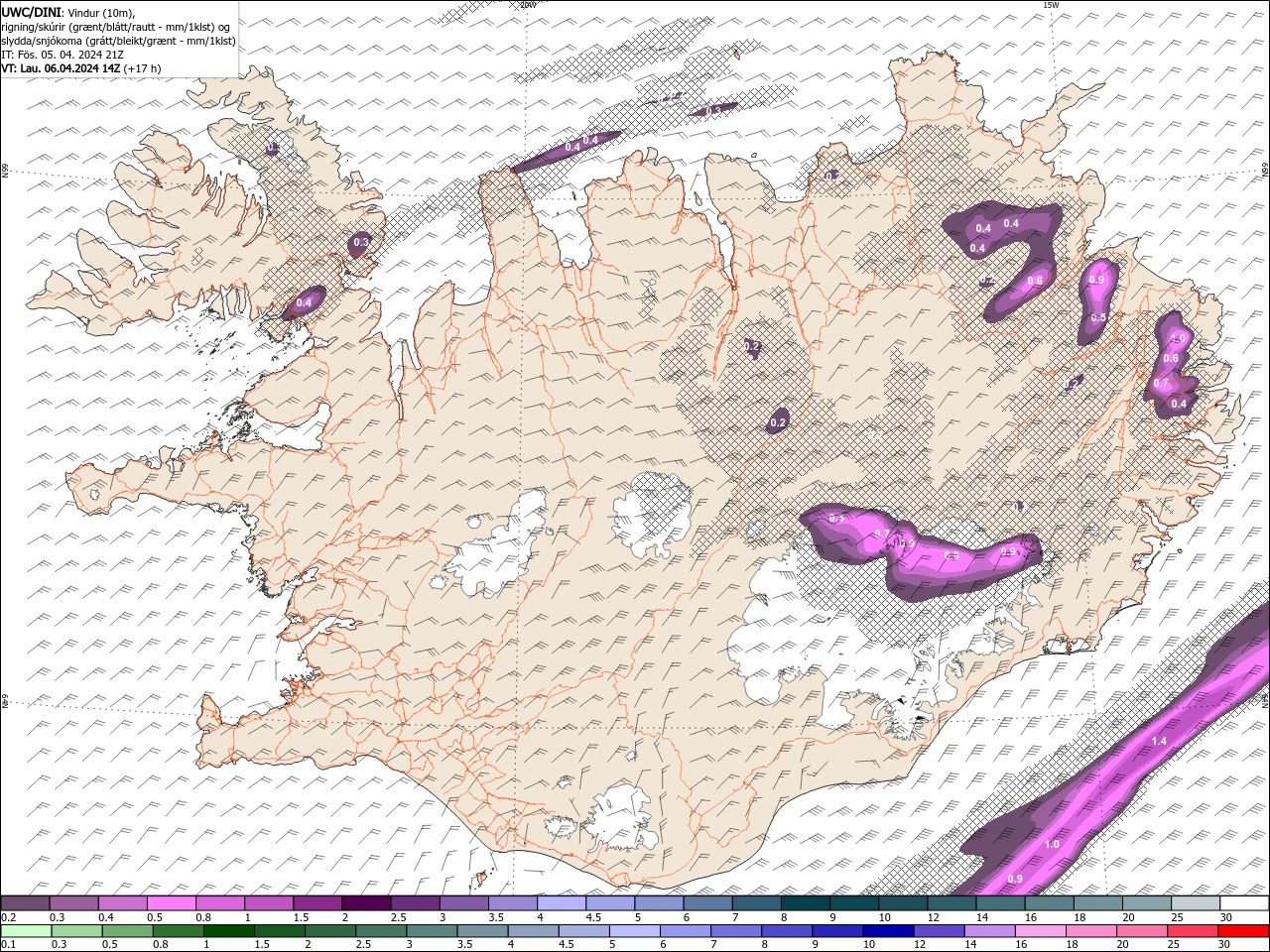Viewport: 1270px width, 952px height.
Task: Click the pale green 0.1 swatch in lower legend
Action: point(26,931)
